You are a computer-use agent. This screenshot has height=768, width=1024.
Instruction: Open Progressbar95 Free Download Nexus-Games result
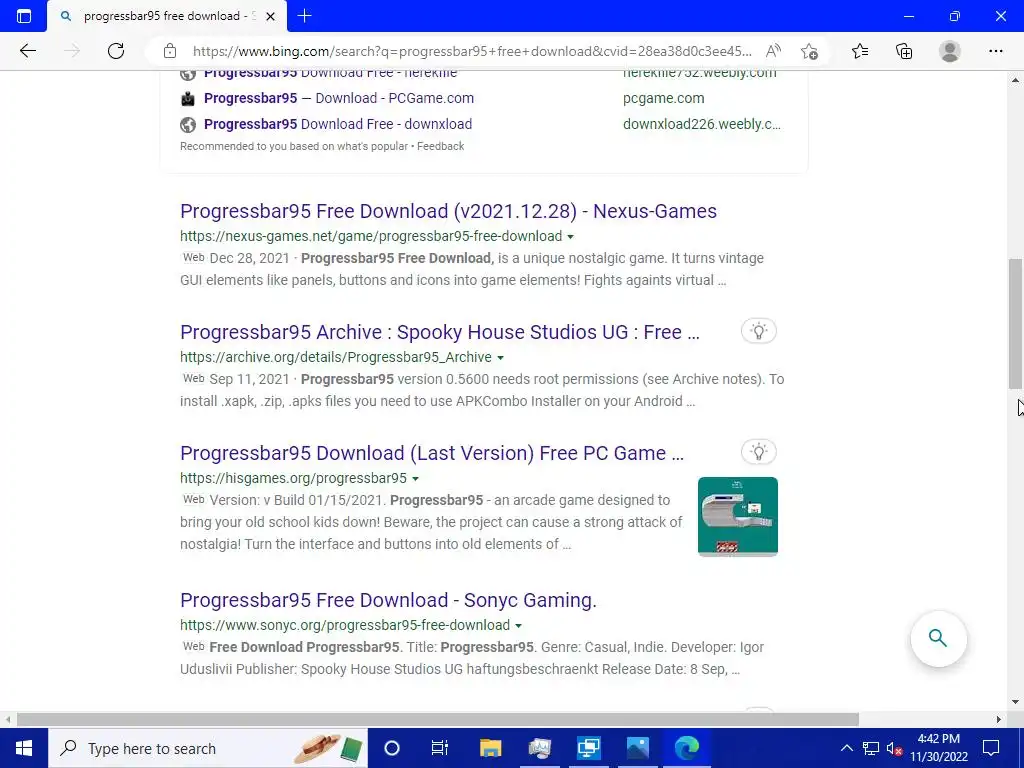448,211
